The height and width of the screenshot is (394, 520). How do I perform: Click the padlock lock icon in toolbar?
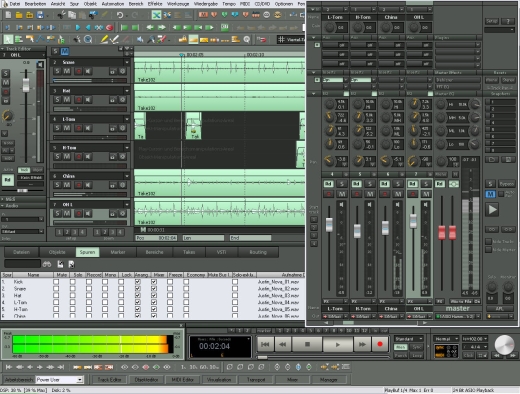(182, 40)
